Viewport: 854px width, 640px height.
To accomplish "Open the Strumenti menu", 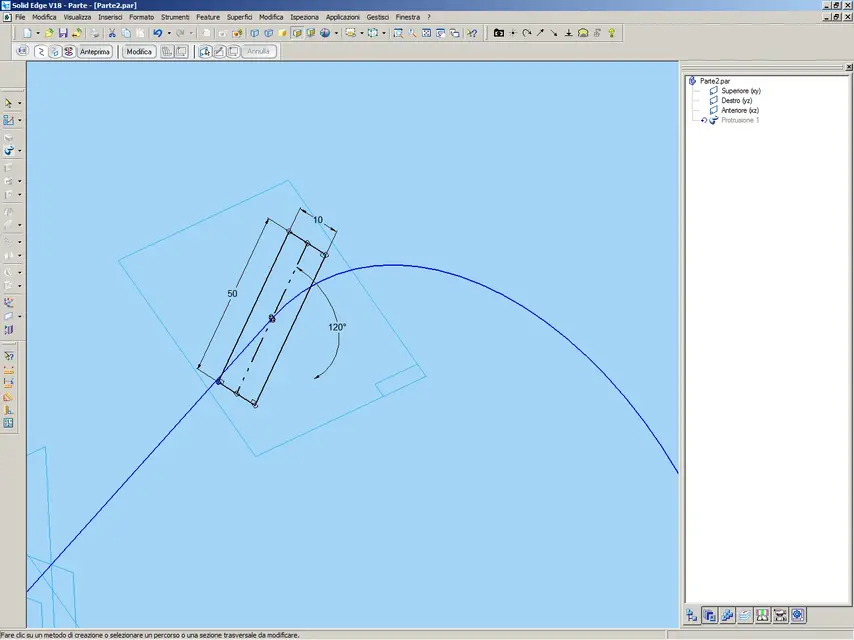I will click(175, 17).
